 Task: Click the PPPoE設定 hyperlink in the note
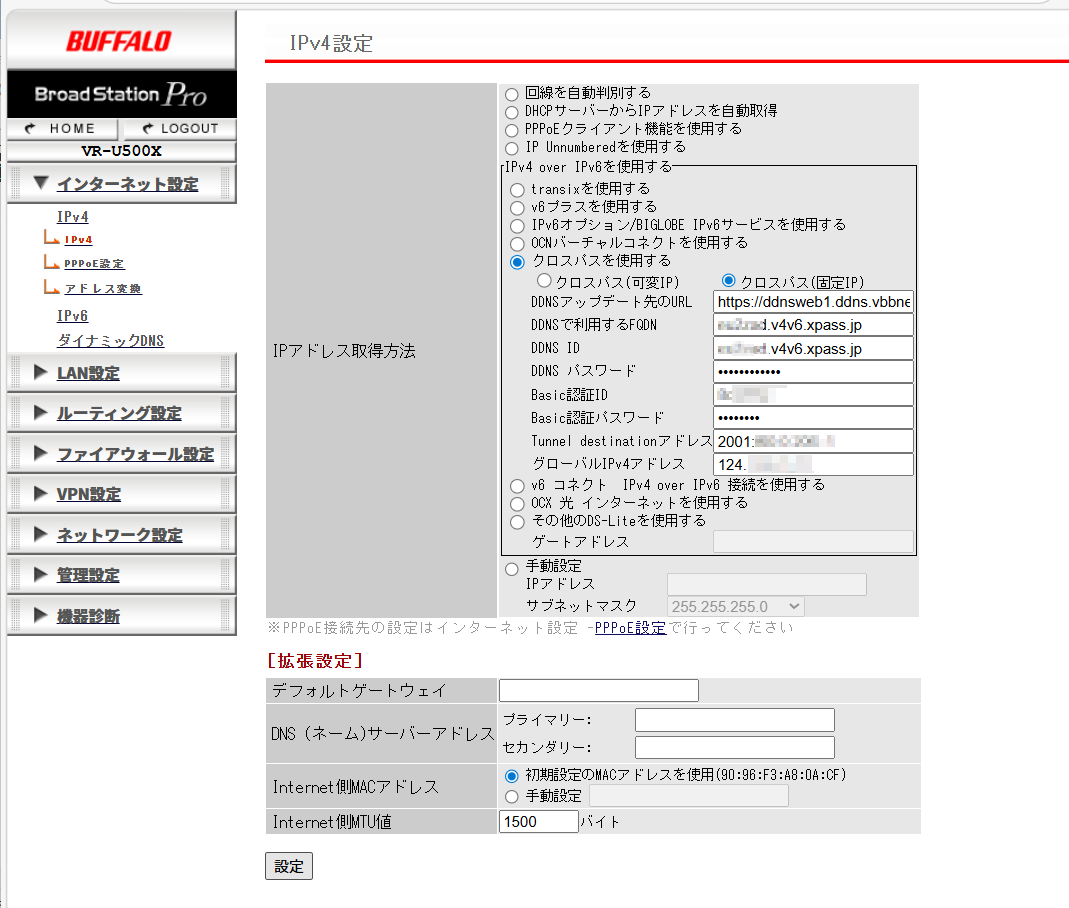(x=630, y=628)
